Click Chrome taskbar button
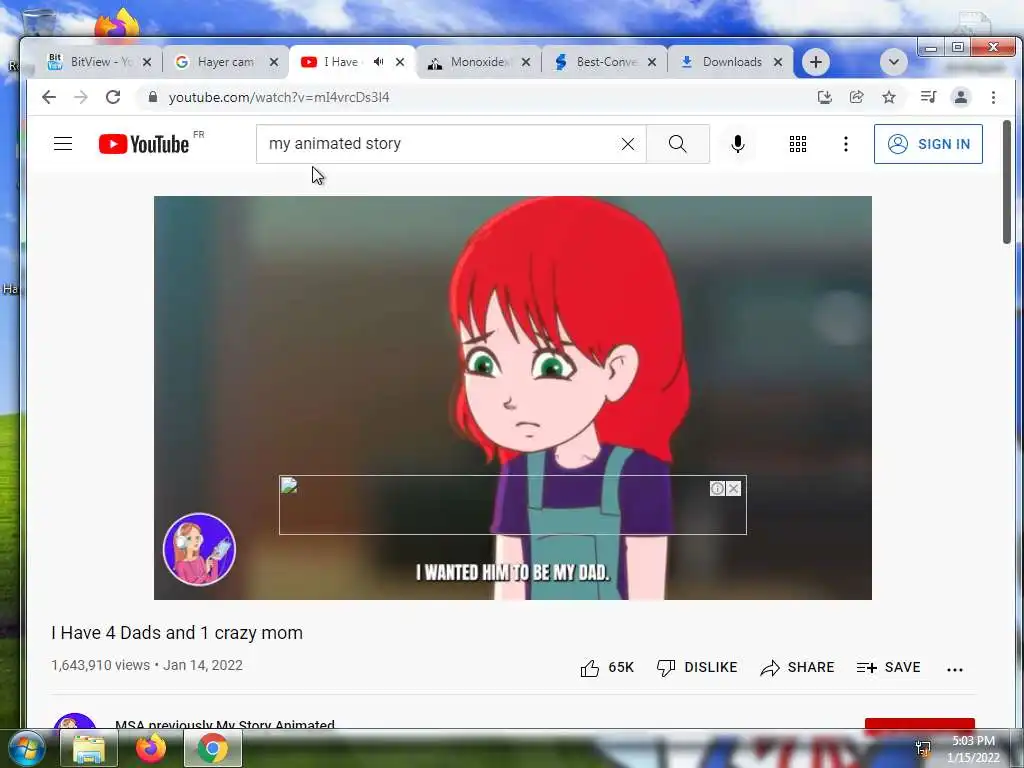This screenshot has width=1024, height=768. [213, 748]
